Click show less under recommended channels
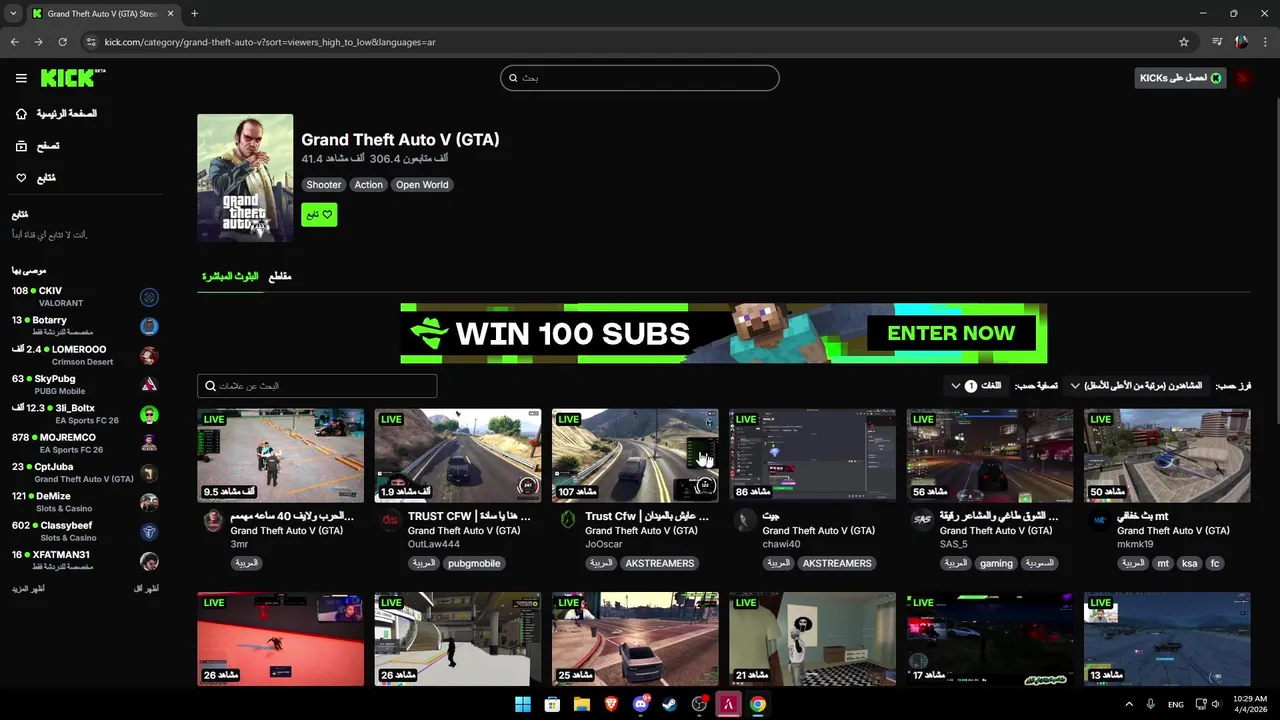 click(146, 589)
